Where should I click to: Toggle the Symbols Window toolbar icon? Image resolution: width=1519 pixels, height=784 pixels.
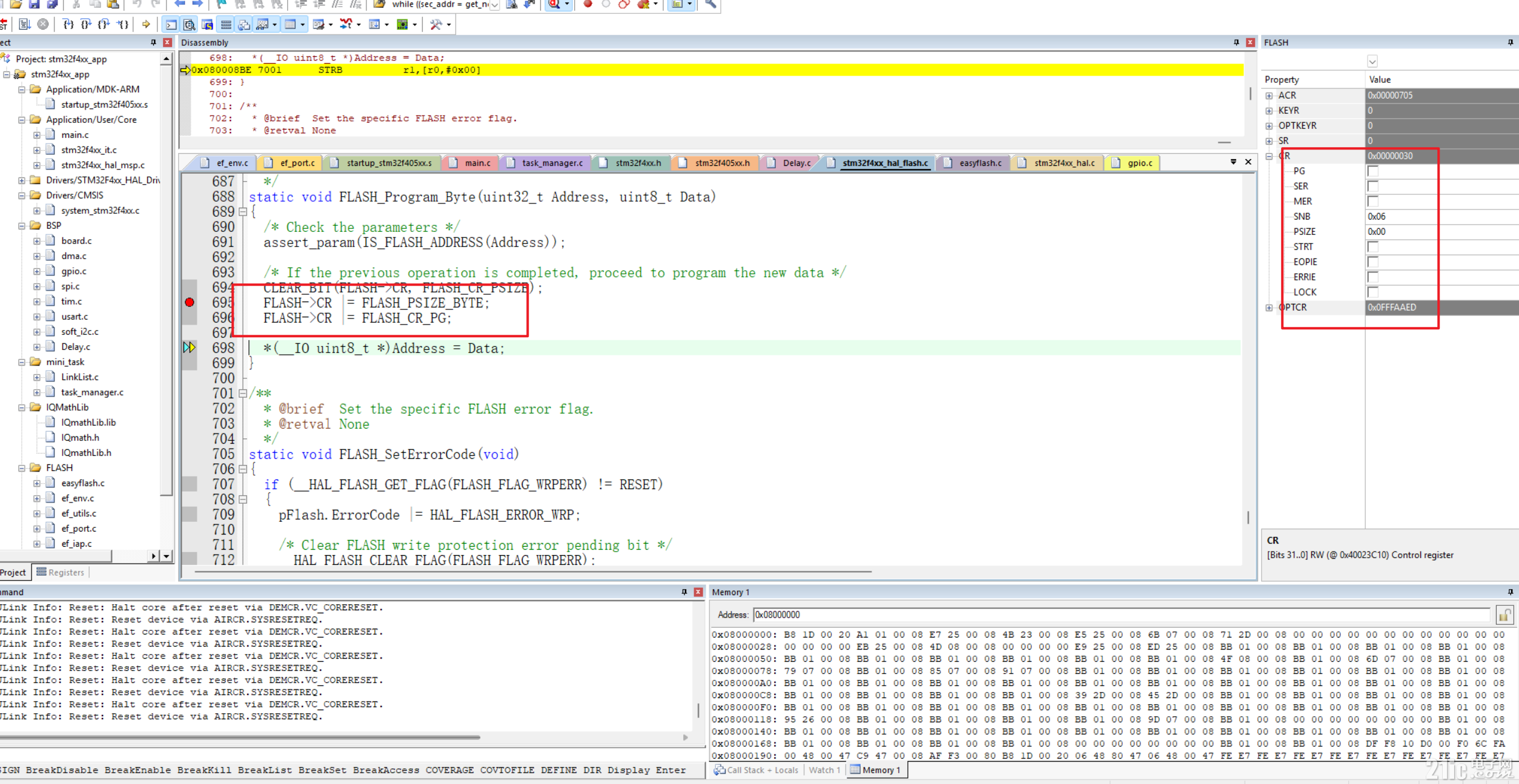click(x=208, y=24)
